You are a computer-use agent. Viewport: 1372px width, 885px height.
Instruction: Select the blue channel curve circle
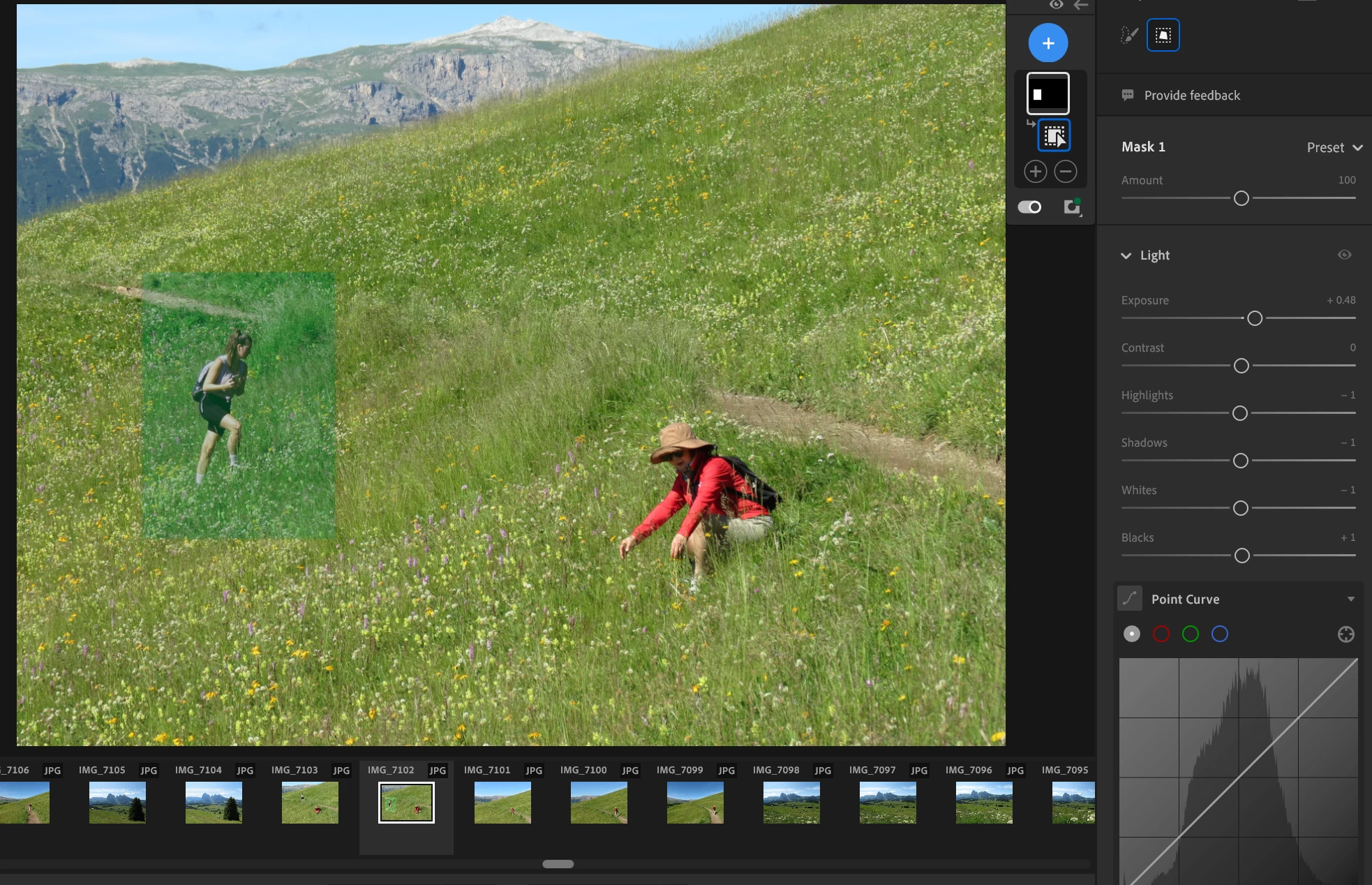pos(1219,634)
